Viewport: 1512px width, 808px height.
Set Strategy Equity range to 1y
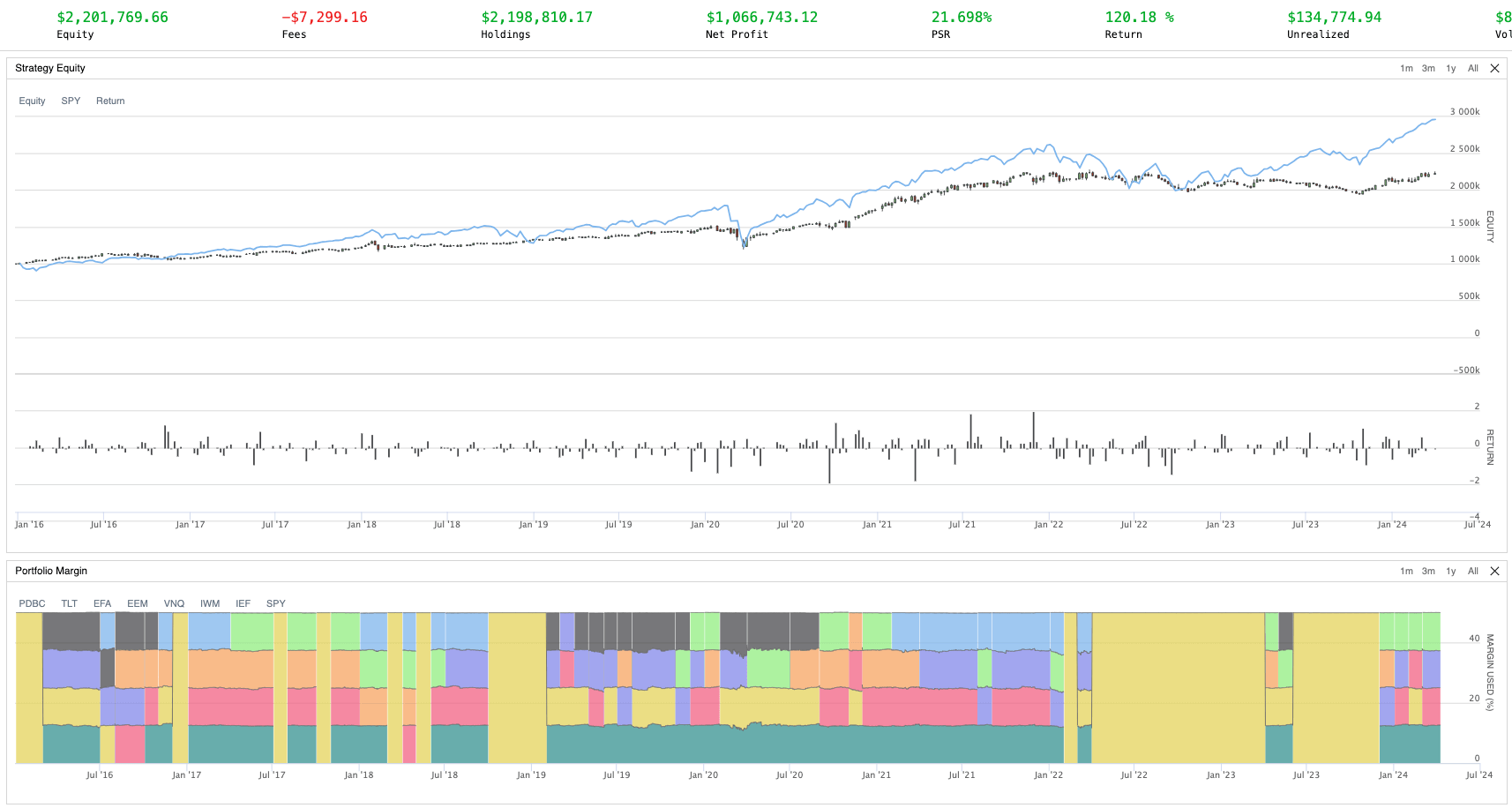pyautogui.click(x=1451, y=69)
